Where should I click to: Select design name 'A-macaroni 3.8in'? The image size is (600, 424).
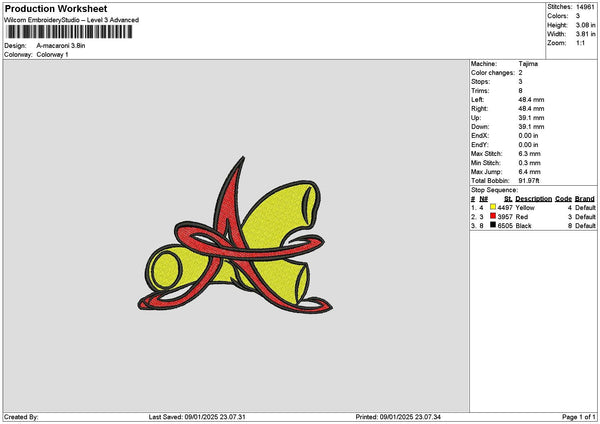(x=61, y=46)
